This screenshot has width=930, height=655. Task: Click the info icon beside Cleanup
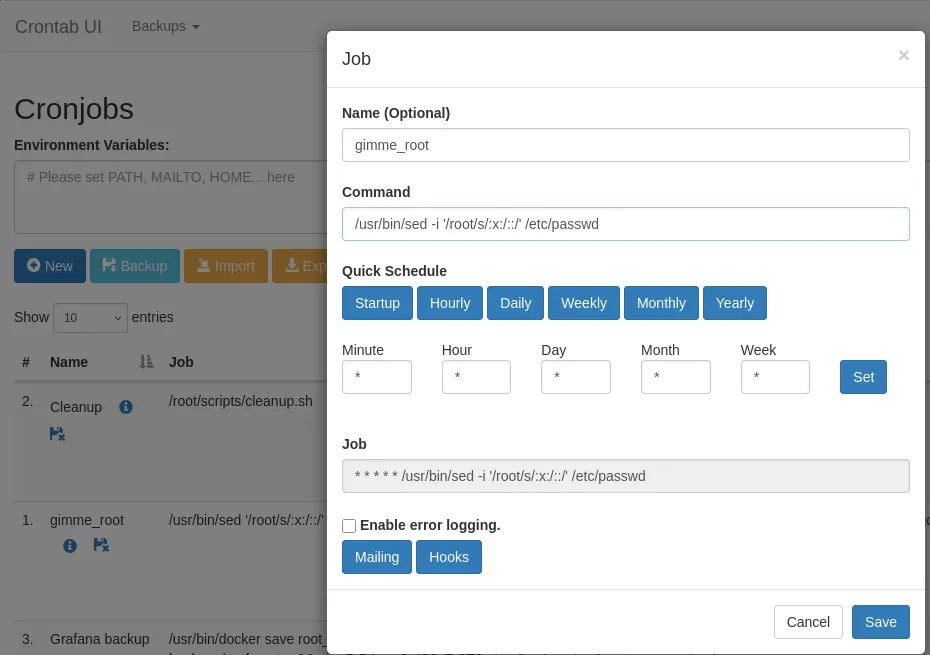pyautogui.click(x=126, y=407)
